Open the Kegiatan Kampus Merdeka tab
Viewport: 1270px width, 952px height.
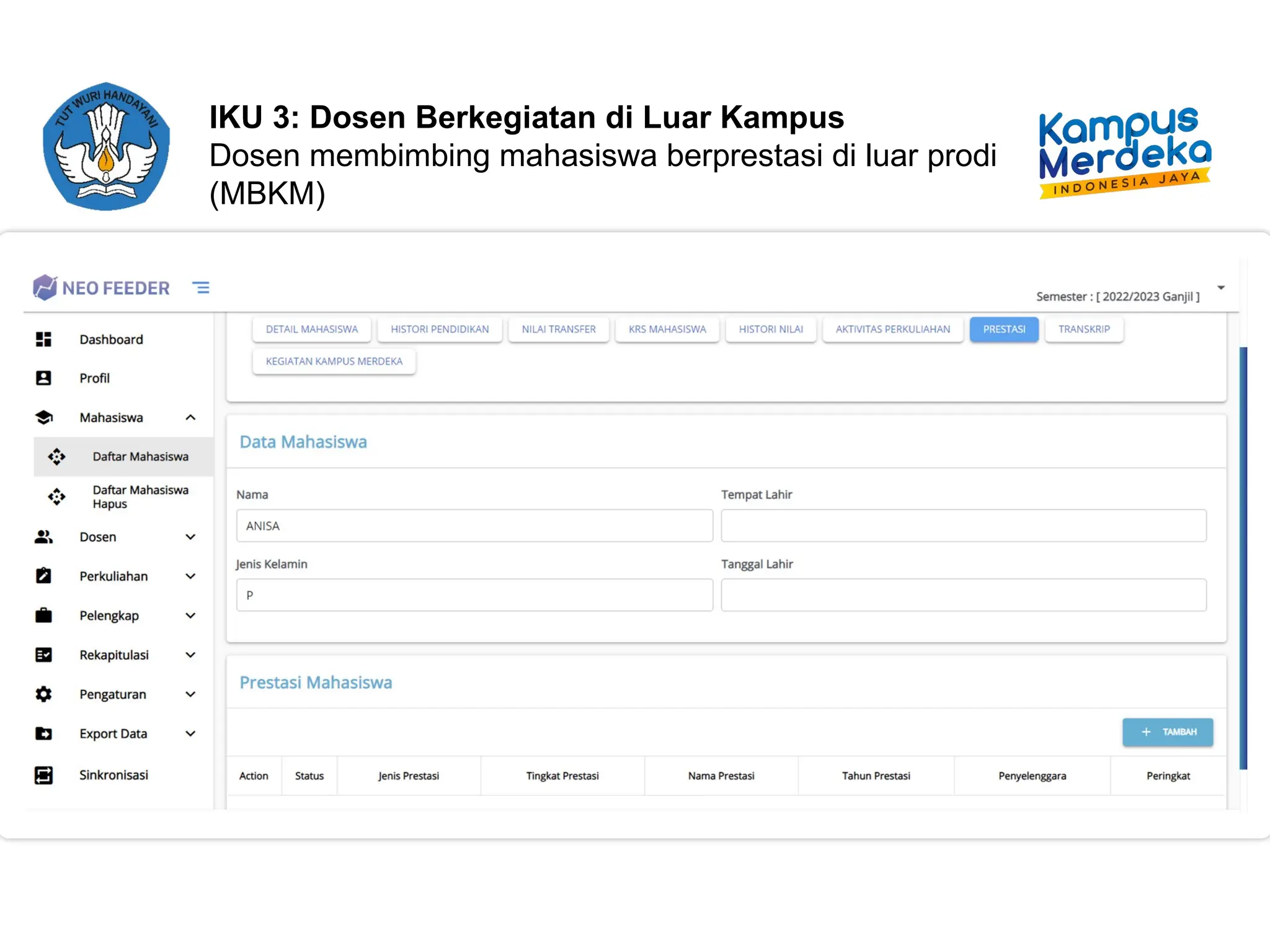(x=334, y=361)
